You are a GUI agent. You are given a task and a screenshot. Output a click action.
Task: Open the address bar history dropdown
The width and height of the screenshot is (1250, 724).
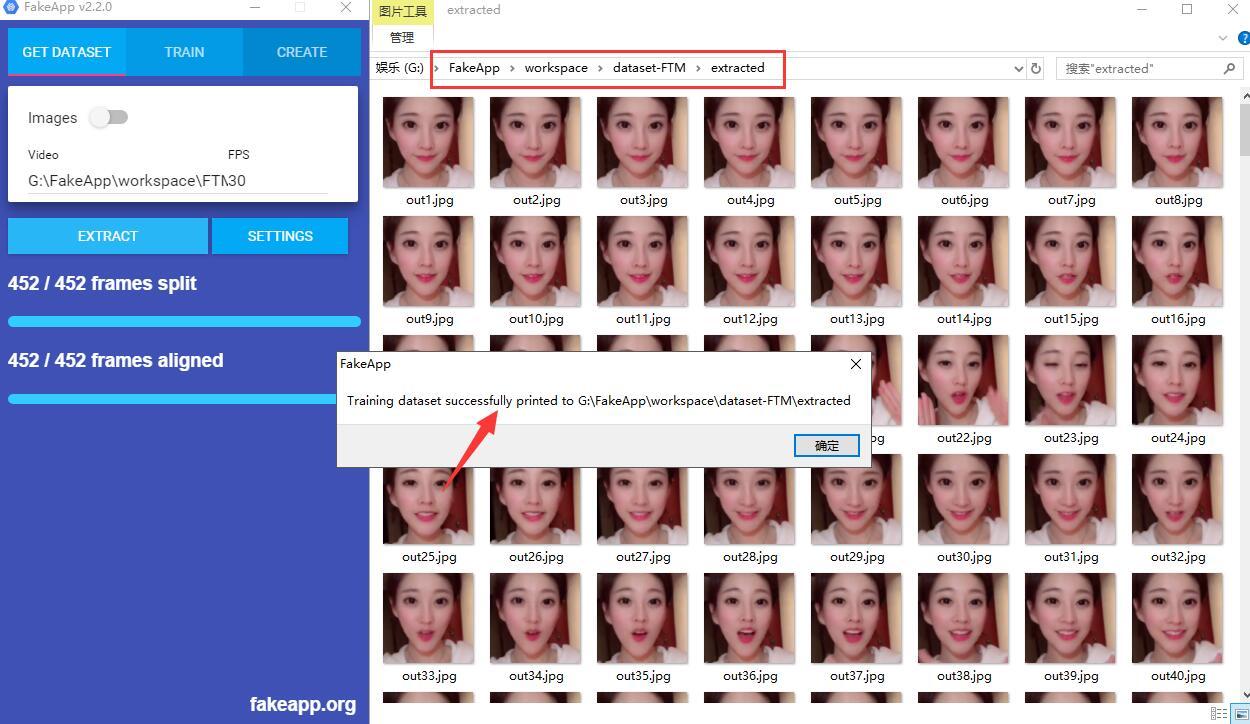coord(1018,69)
